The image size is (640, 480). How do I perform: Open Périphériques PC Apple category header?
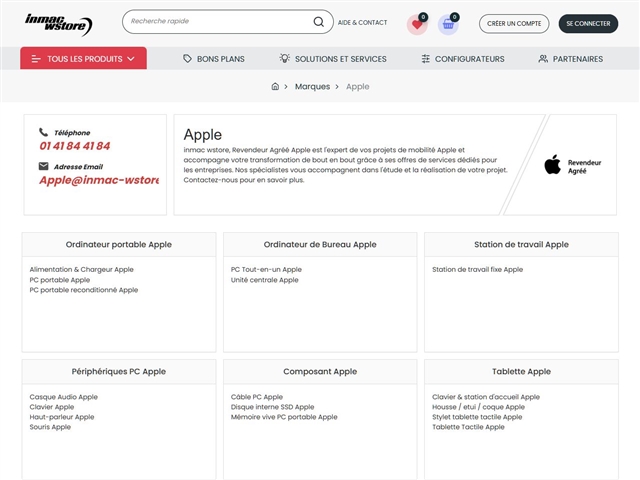[x=119, y=371]
